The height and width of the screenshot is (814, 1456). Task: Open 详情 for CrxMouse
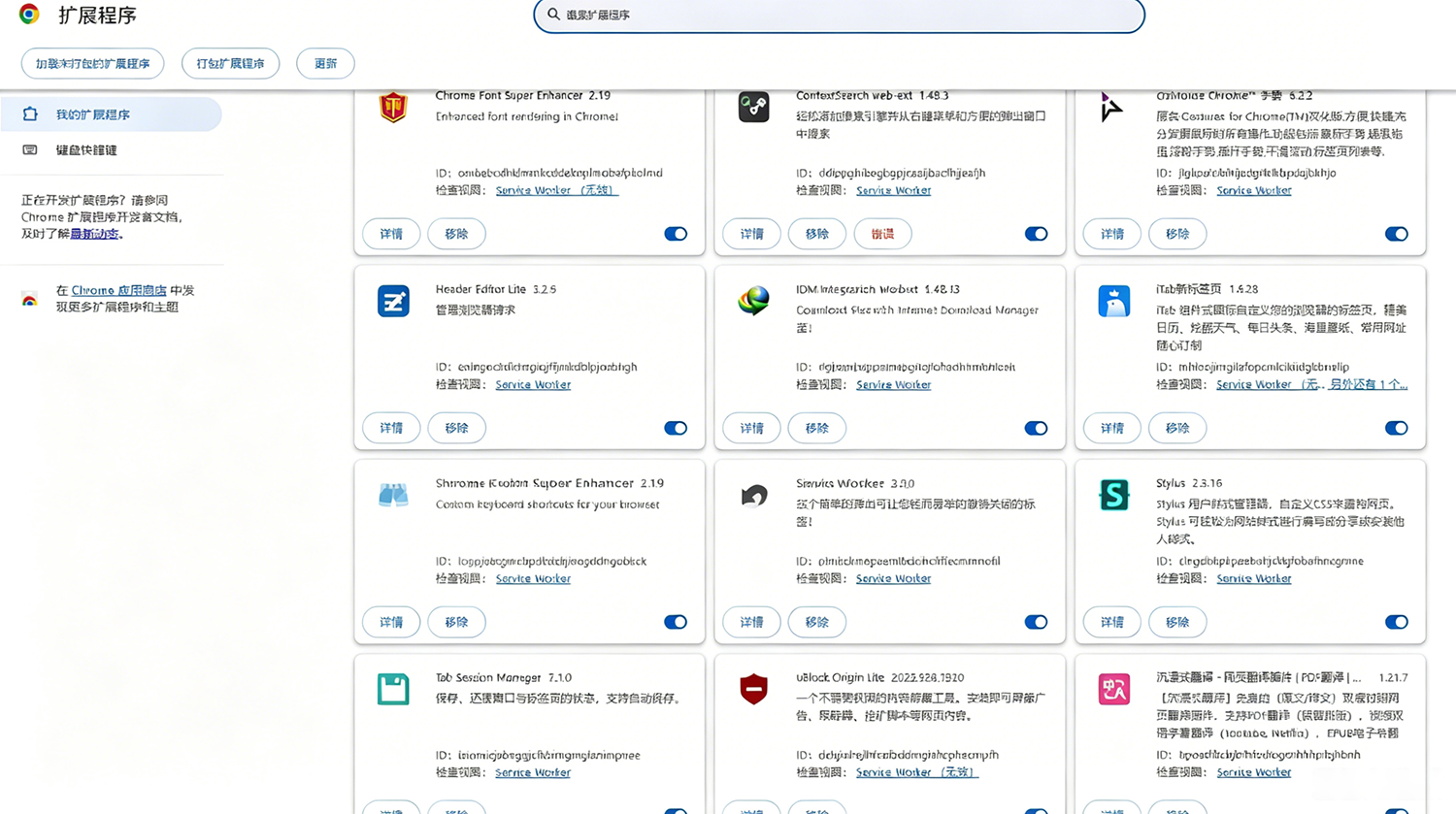tap(1112, 234)
